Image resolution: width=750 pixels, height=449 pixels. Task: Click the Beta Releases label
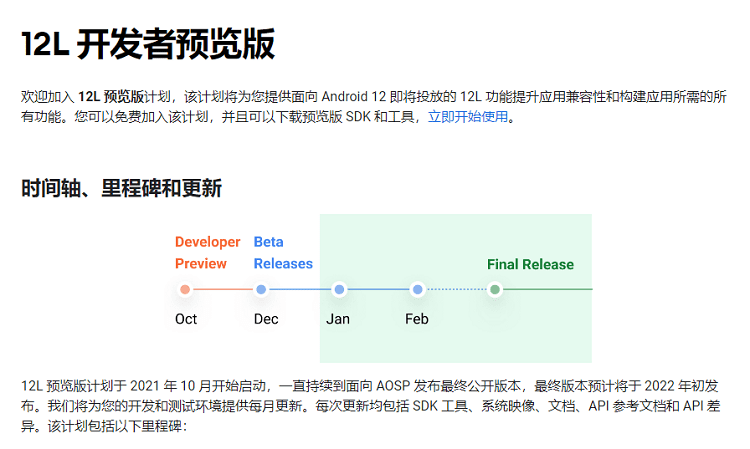283,252
